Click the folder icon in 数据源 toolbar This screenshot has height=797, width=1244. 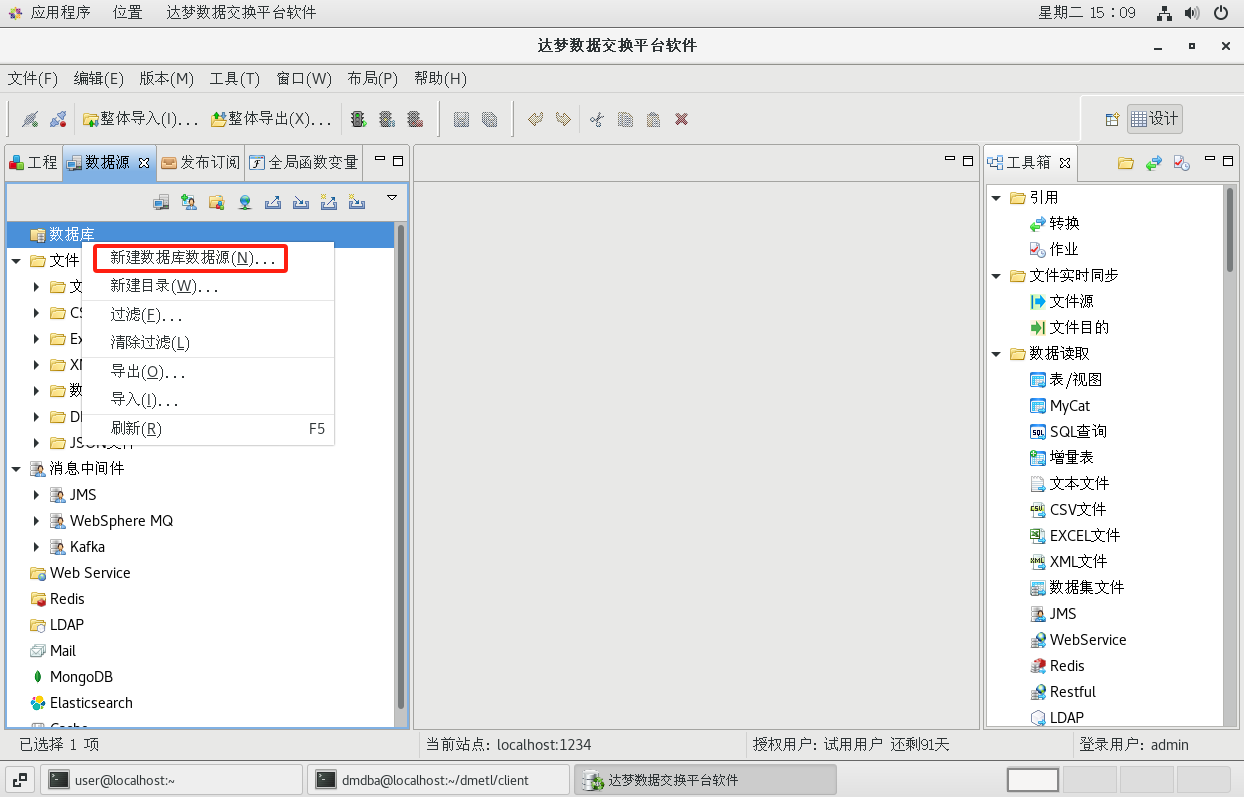216,202
